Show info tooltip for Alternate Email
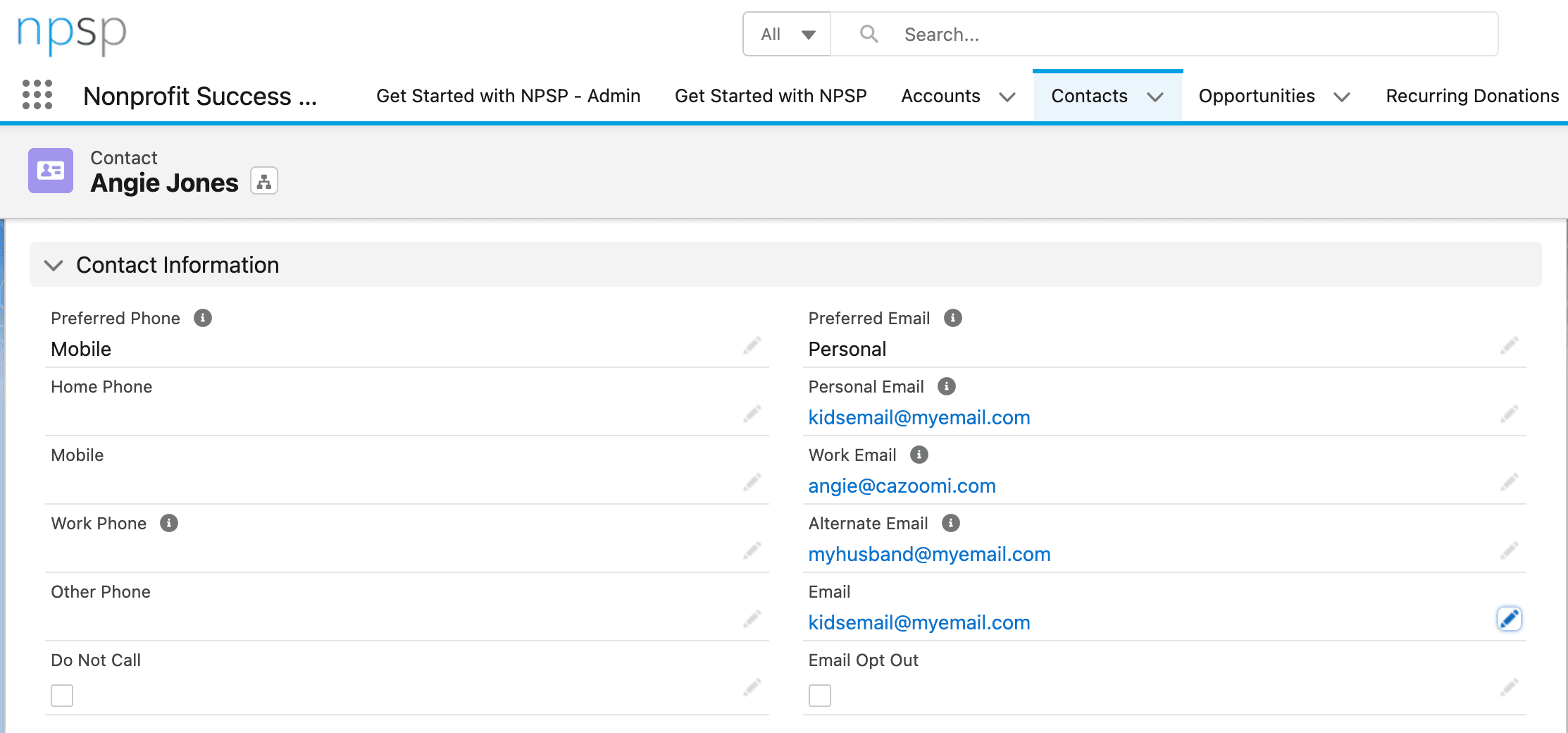The image size is (1568, 733). (x=951, y=523)
